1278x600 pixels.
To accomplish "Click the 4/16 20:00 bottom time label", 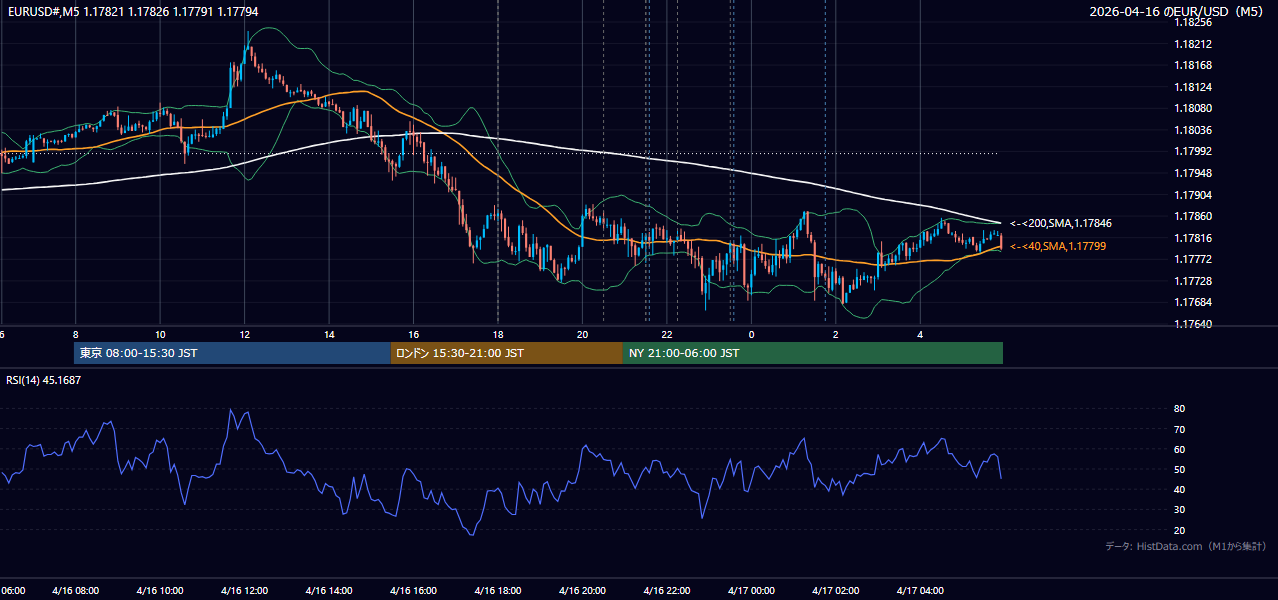I will (582, 591).
